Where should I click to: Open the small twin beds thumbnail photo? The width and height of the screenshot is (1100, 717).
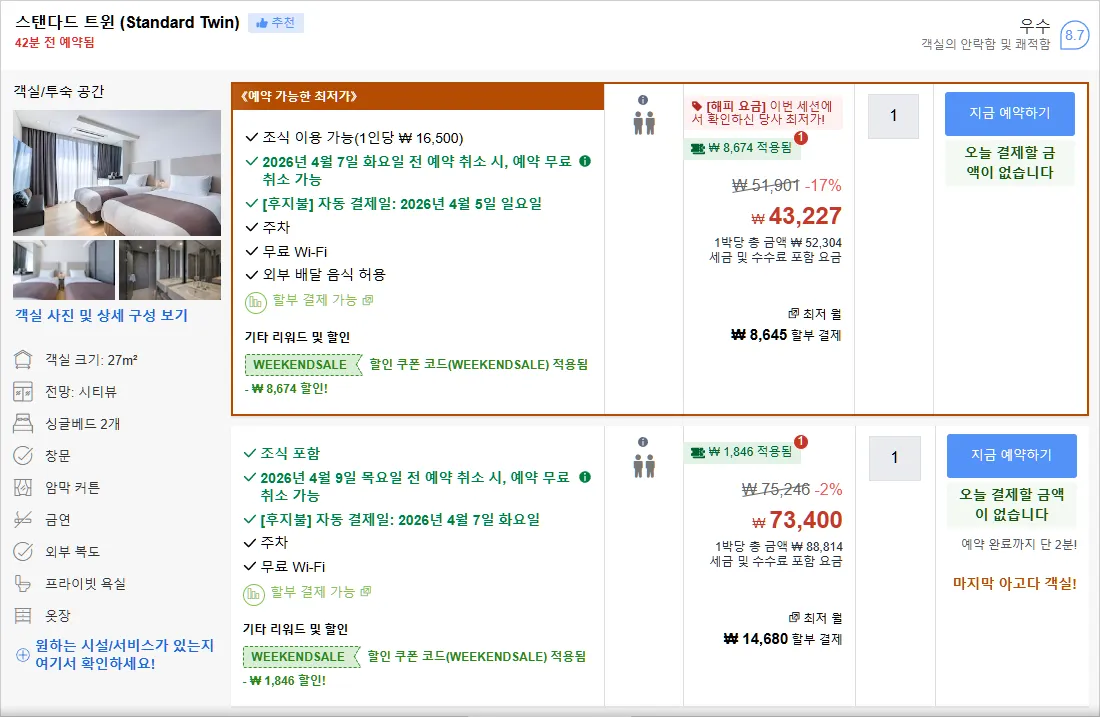click(64, 270)
